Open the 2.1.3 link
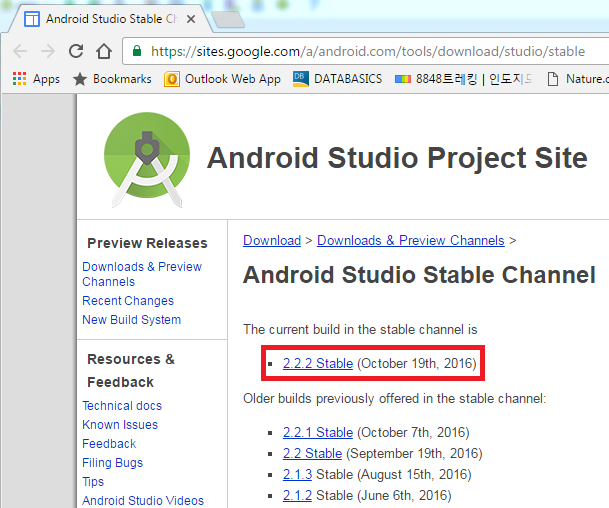This screenshot has height=508, width=609. click(297, 474)
